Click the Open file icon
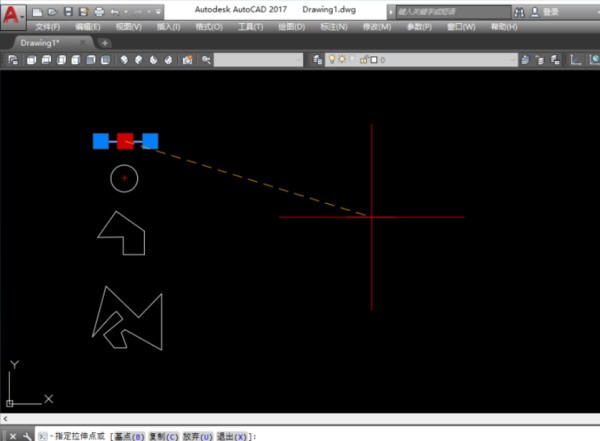The image size is (600, 441). [50, 11]
